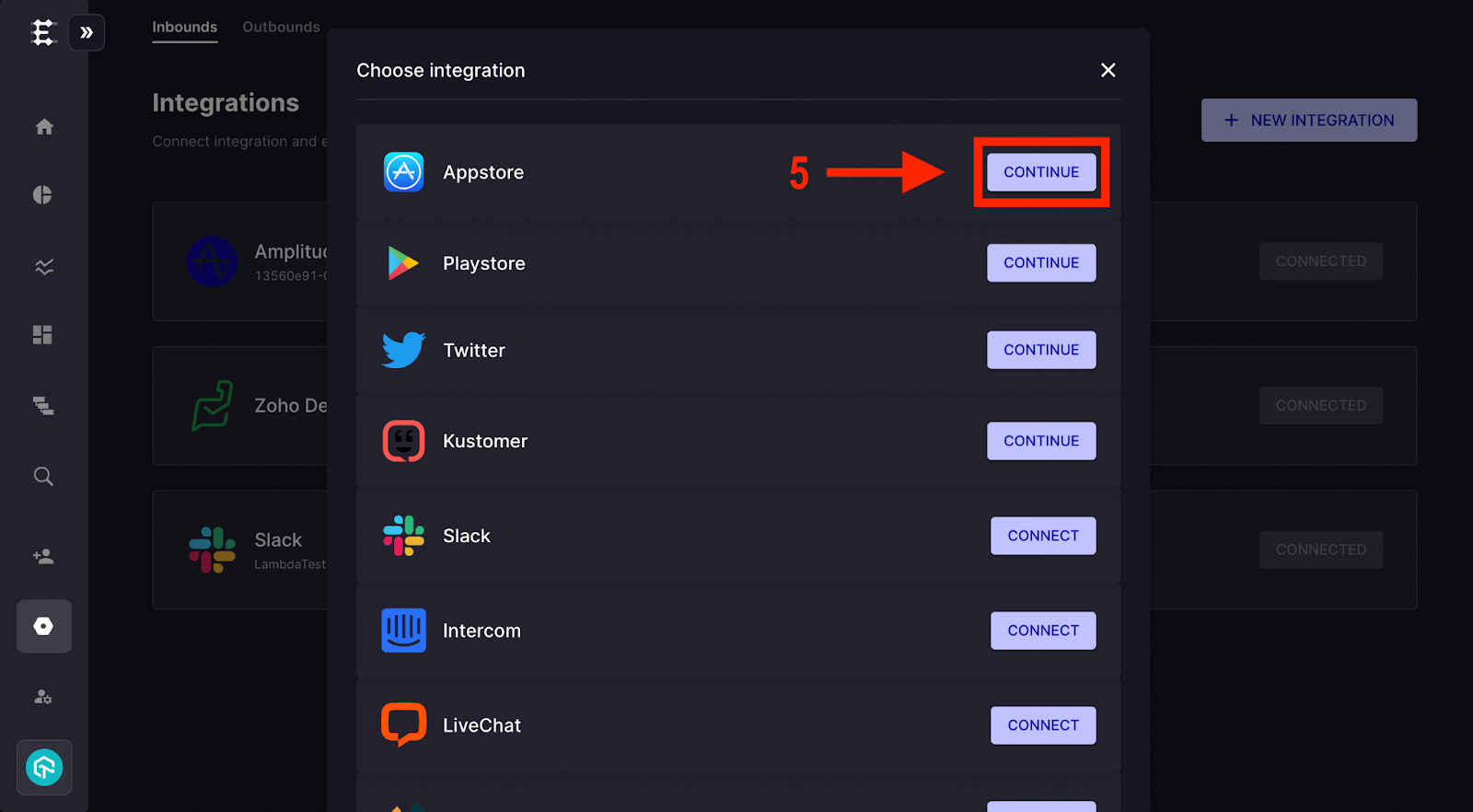Click the add user sidebar icon
The height and width of the screenshot is (812, 1473).
point(43,556)
